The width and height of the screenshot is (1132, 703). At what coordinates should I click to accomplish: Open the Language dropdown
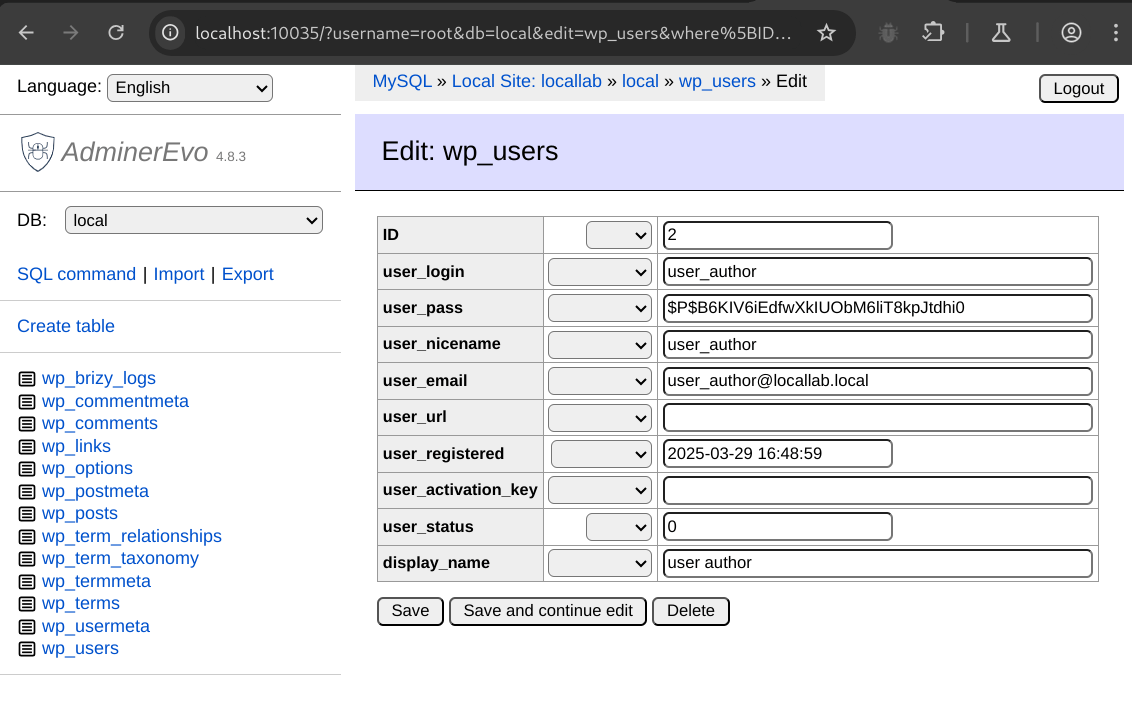190,88
